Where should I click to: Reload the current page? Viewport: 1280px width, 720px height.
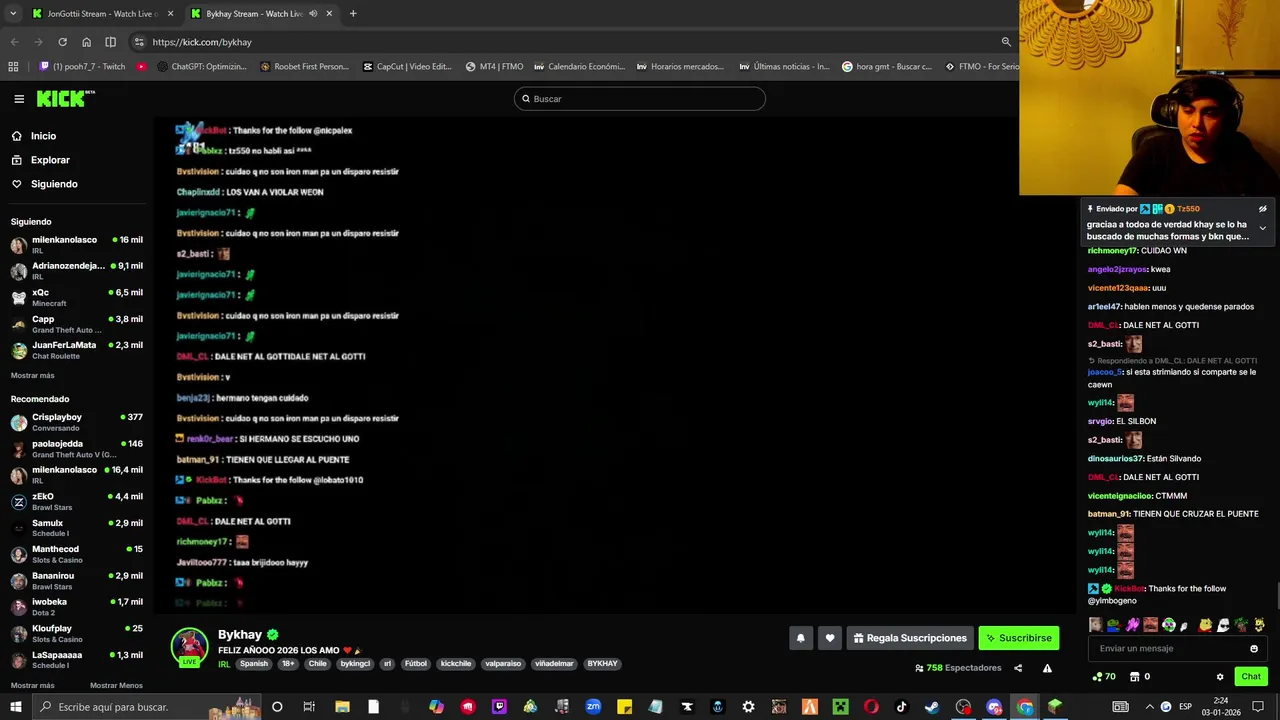62,42
